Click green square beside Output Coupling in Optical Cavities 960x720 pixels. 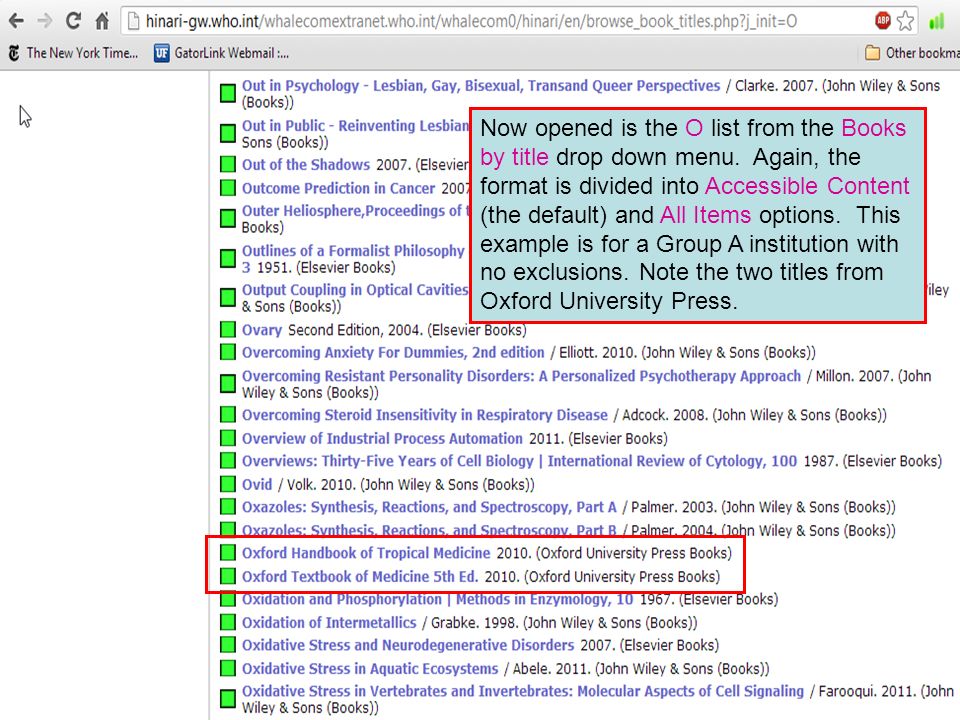point(228,298)
